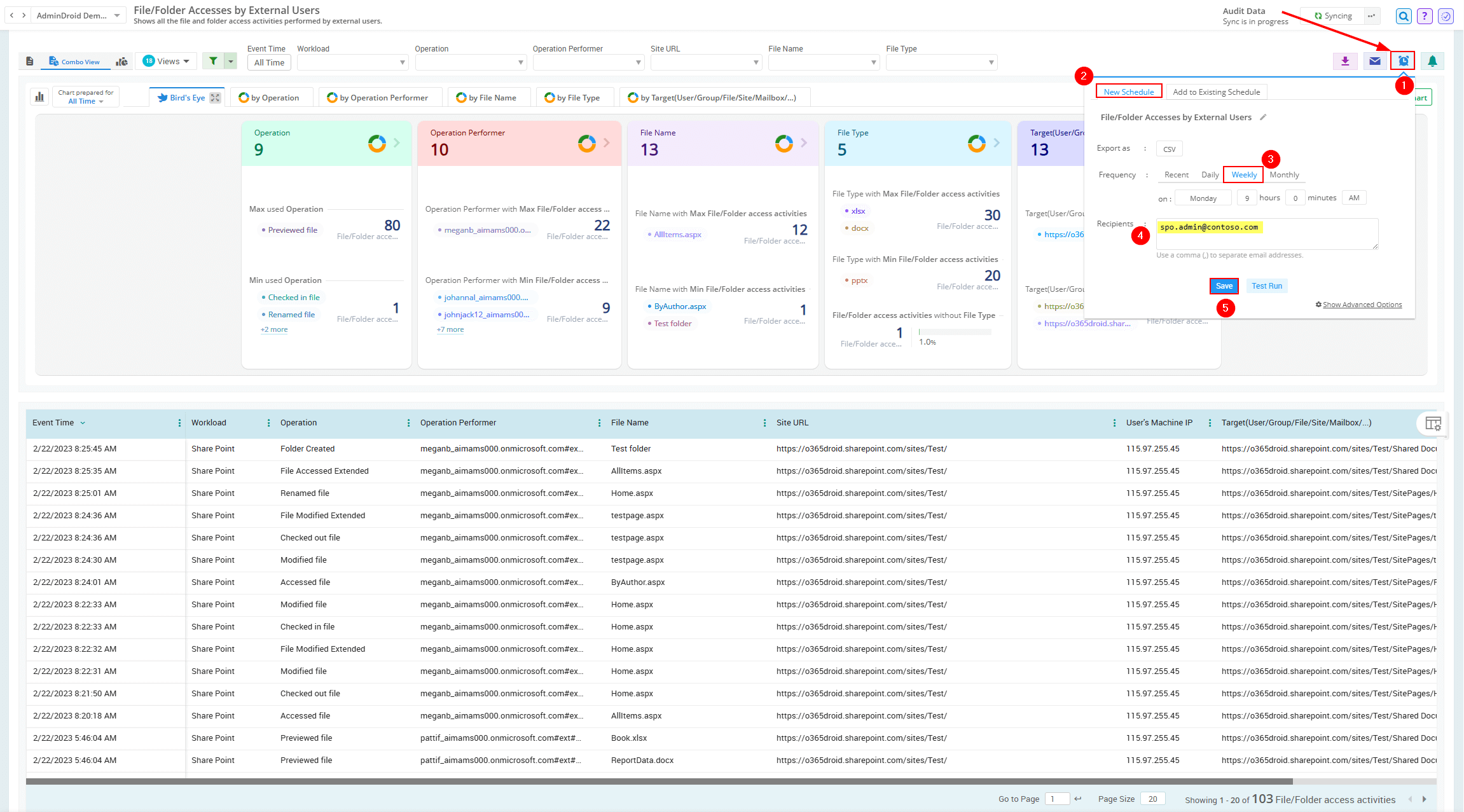This screenshot has height=812, width=1464.
Task: Open Show Advanced Options link
Action: pyautogui.click(x=1362, y=304)
